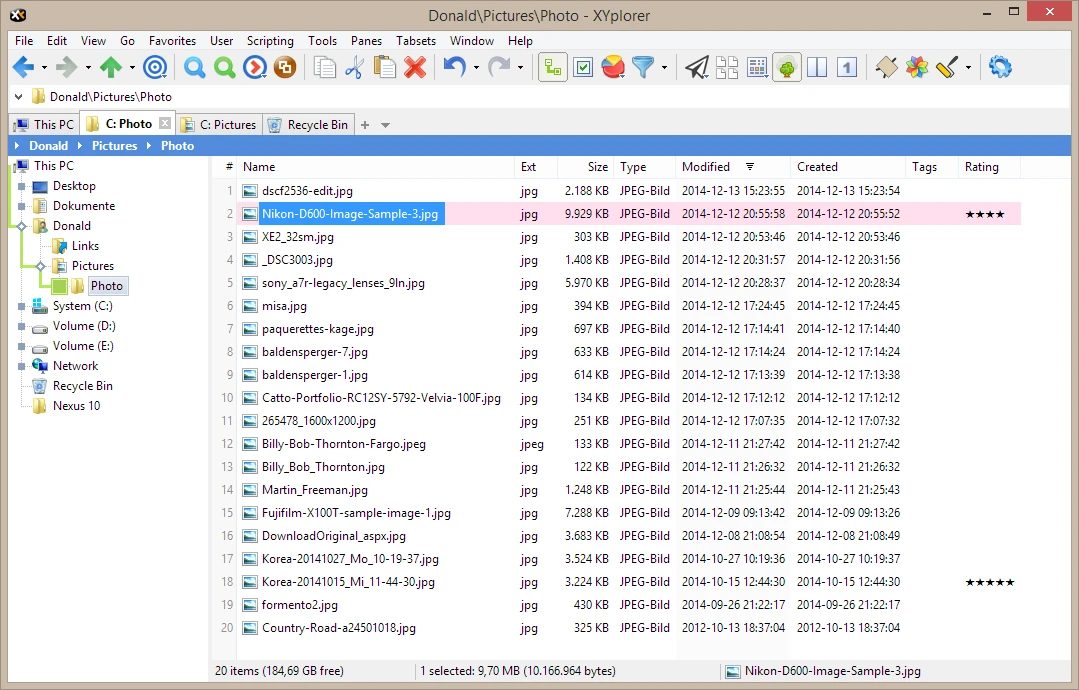The width and height of the screenshot is (1079, 690).
Task: Click the Hotlist target icon
Action: point(155,68)
